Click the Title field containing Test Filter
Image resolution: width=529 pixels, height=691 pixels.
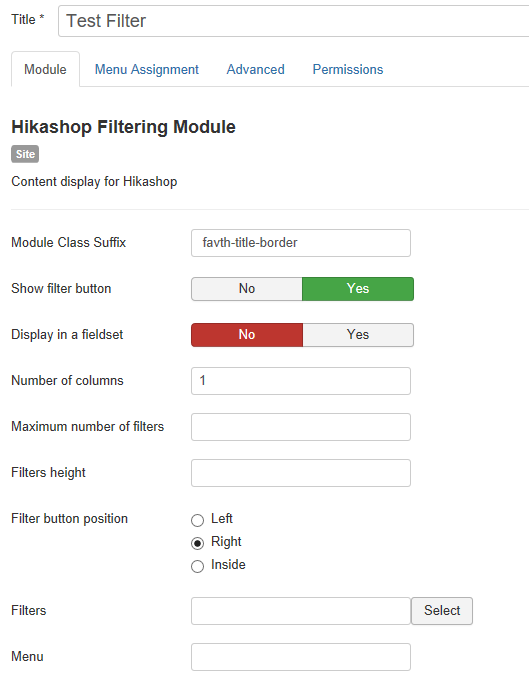[294, 21]
